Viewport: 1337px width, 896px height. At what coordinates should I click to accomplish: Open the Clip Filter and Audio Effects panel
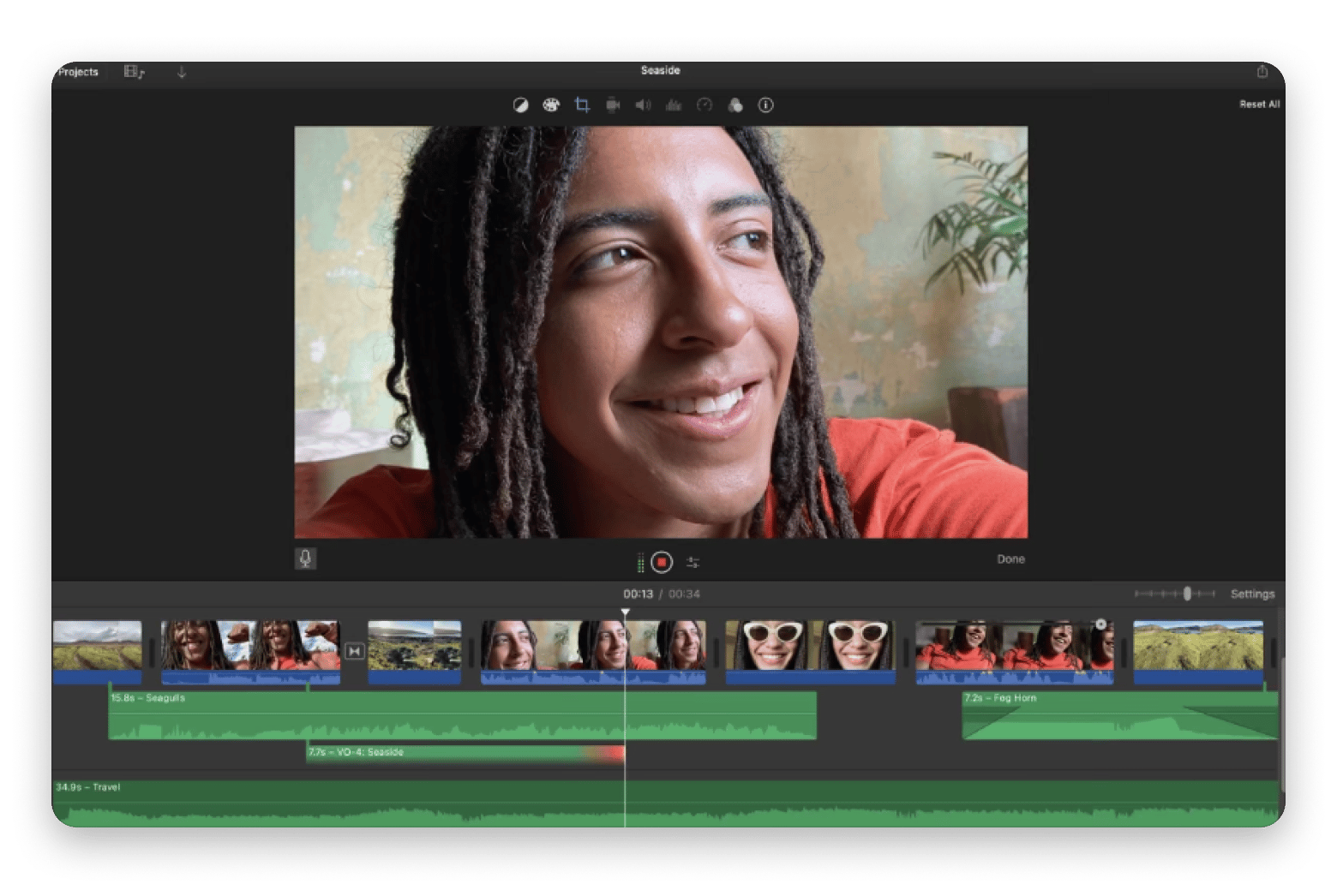point(734,105)
